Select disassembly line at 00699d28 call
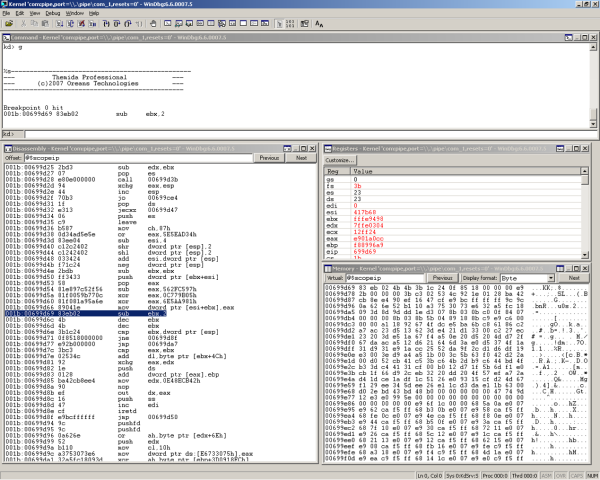This screenshot has height=480, width=600. coord(92,180)
